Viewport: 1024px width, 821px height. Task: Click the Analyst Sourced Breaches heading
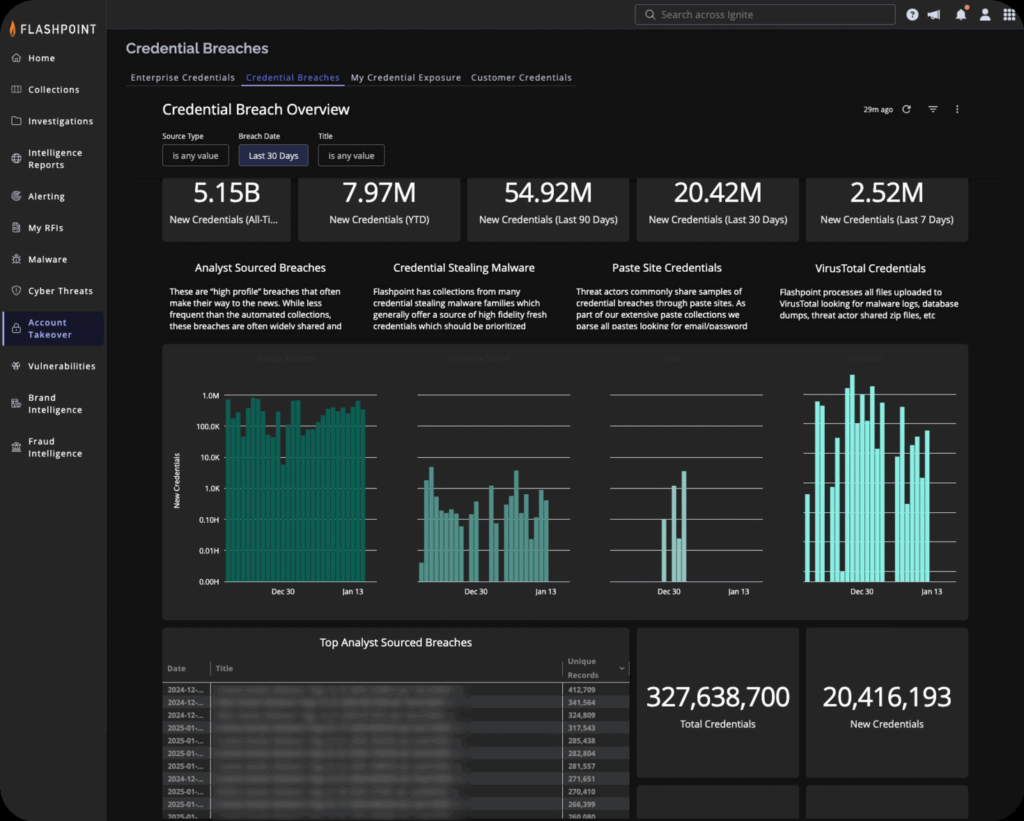pos(260,268)
